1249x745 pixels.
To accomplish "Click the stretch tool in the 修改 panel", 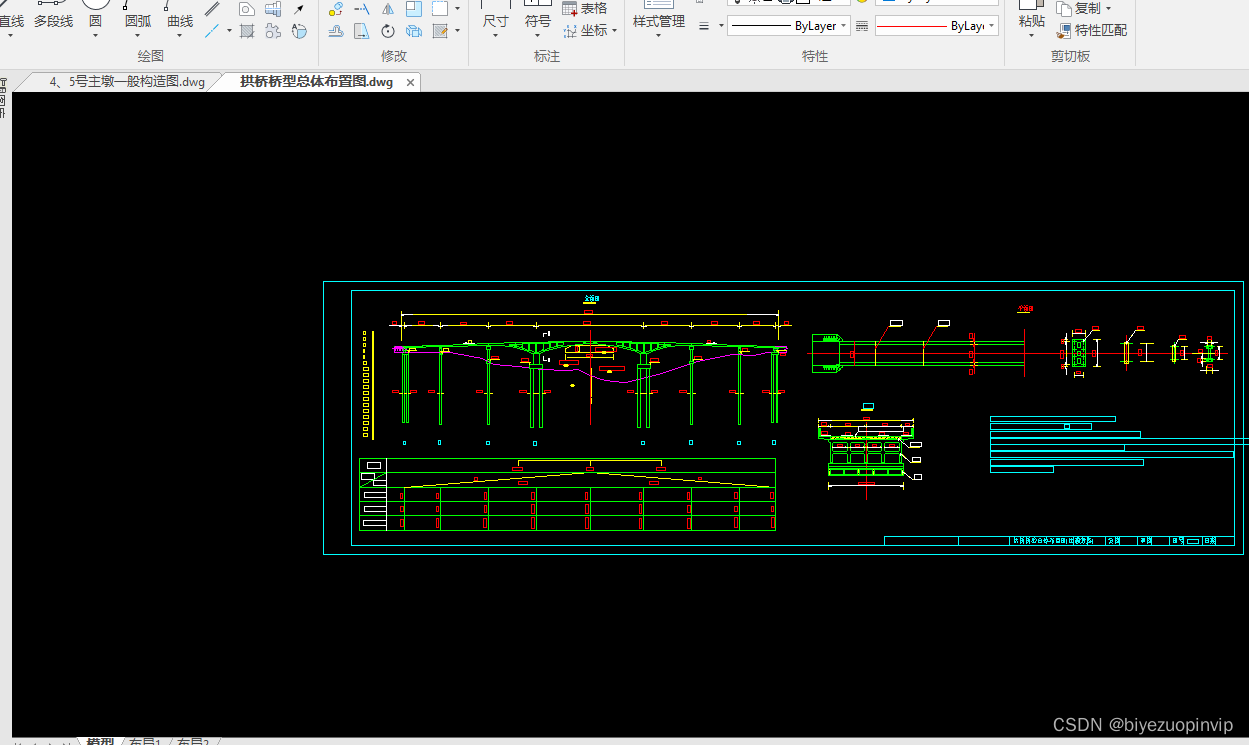I will point(362,31).
